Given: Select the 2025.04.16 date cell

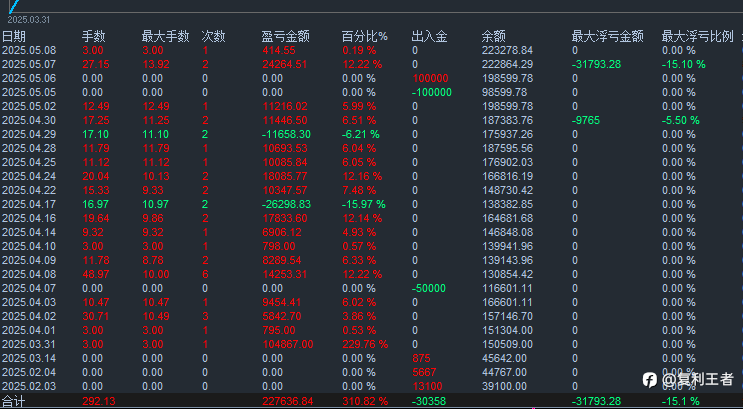Looking at the screenshot, I should click(29, 218).
